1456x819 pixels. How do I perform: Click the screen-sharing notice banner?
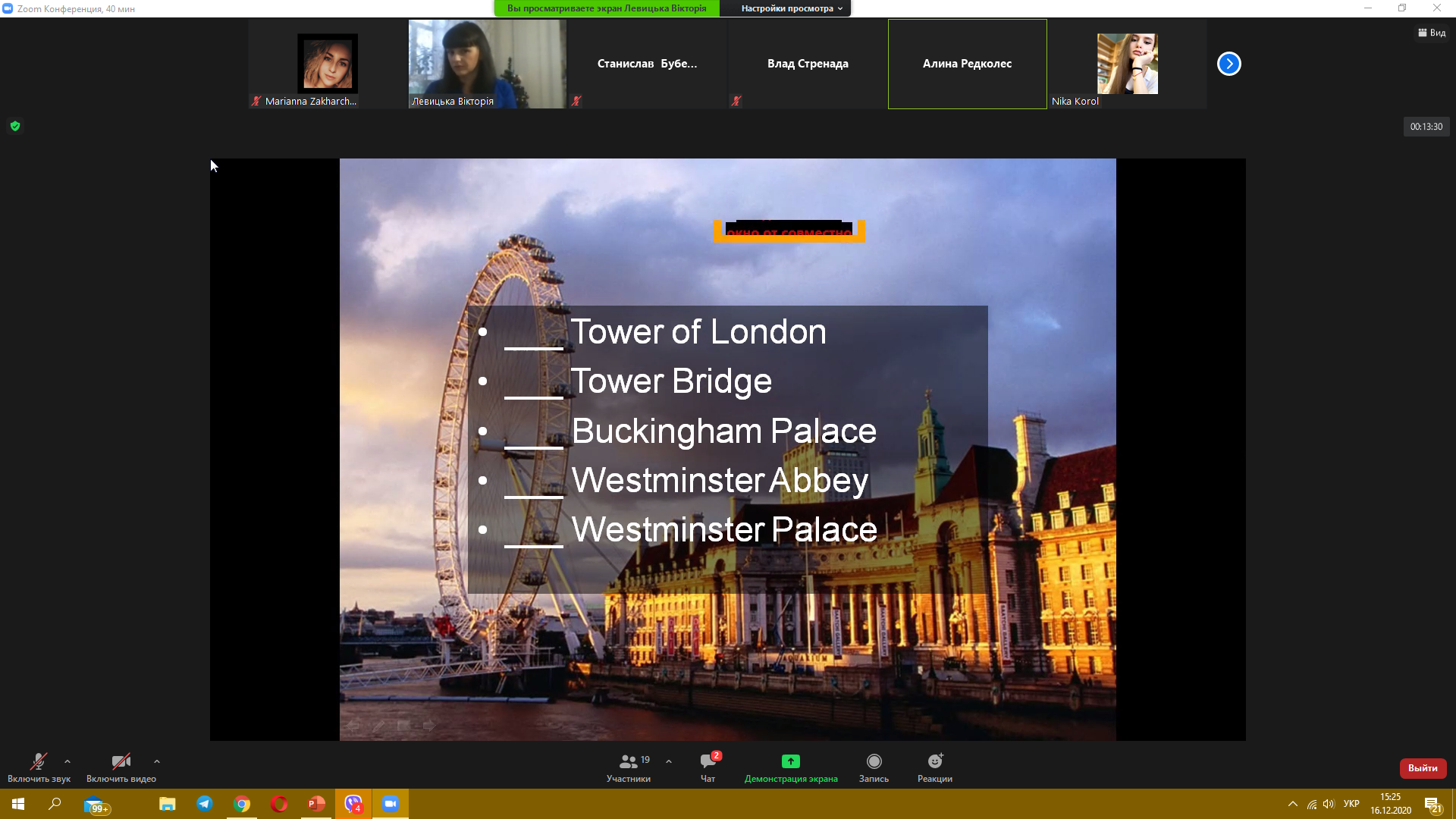pos(606,8)
